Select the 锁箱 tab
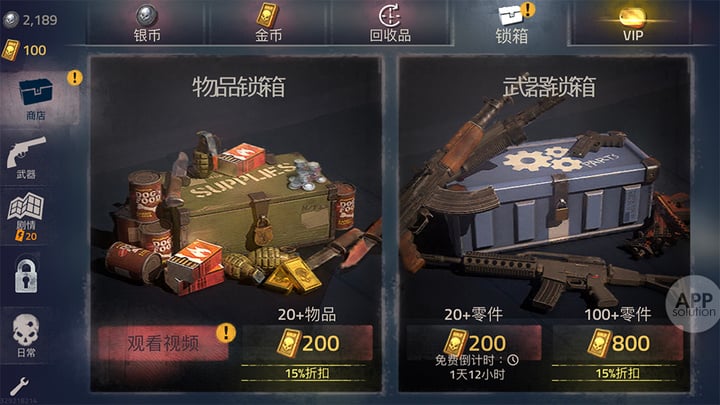This screenshot has height=405, width=720. (x=512, y=23)
